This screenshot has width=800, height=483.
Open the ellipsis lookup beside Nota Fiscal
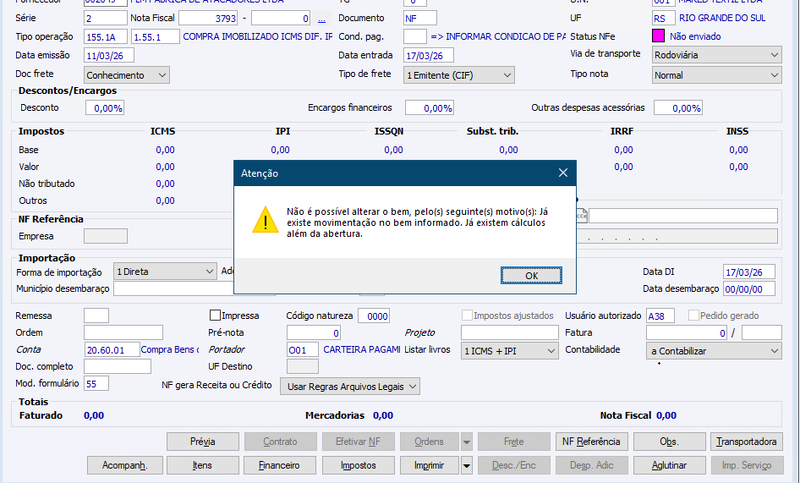coord(321,19)
